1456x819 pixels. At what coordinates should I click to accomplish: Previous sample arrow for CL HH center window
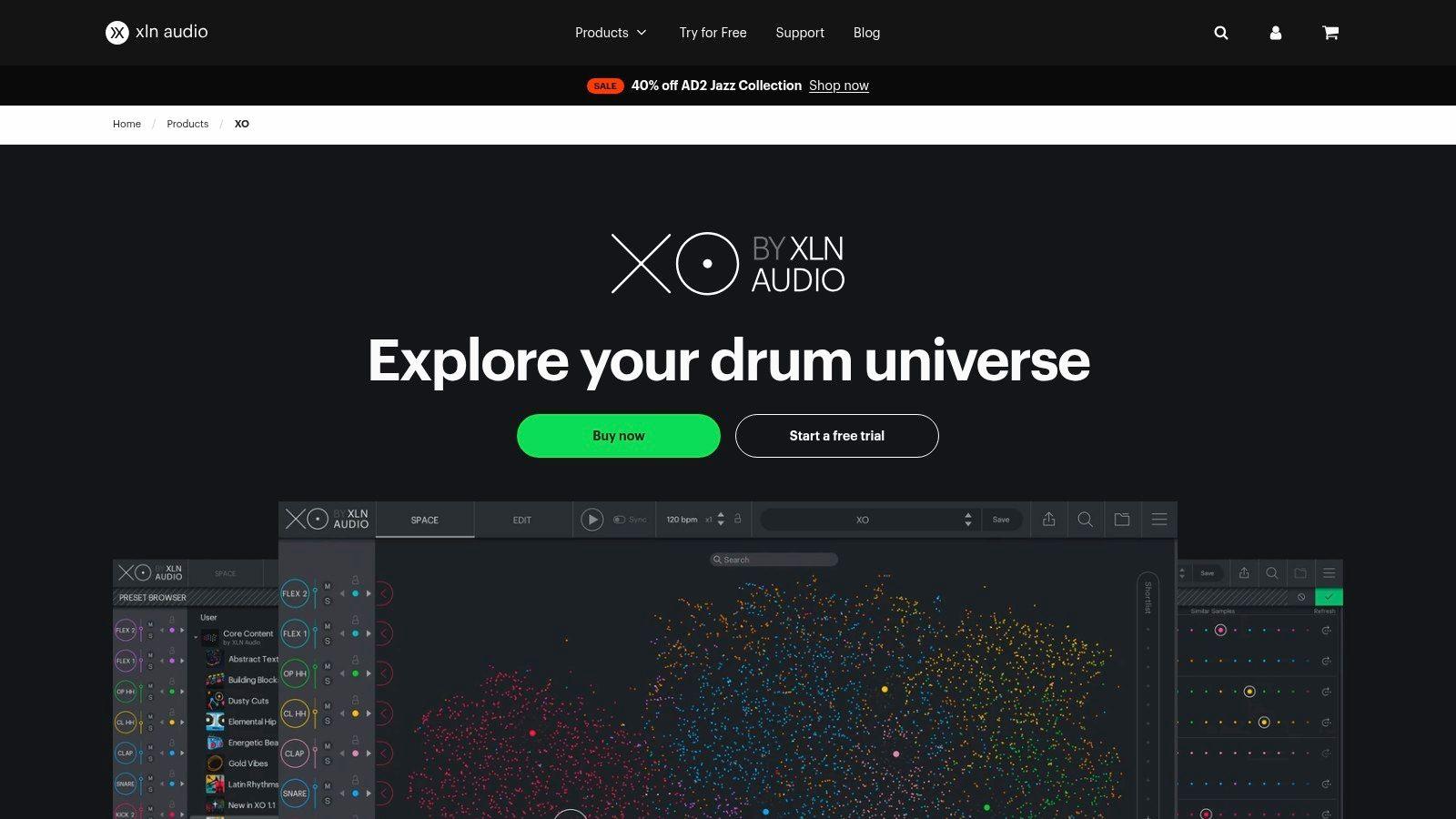click(342, 713)
